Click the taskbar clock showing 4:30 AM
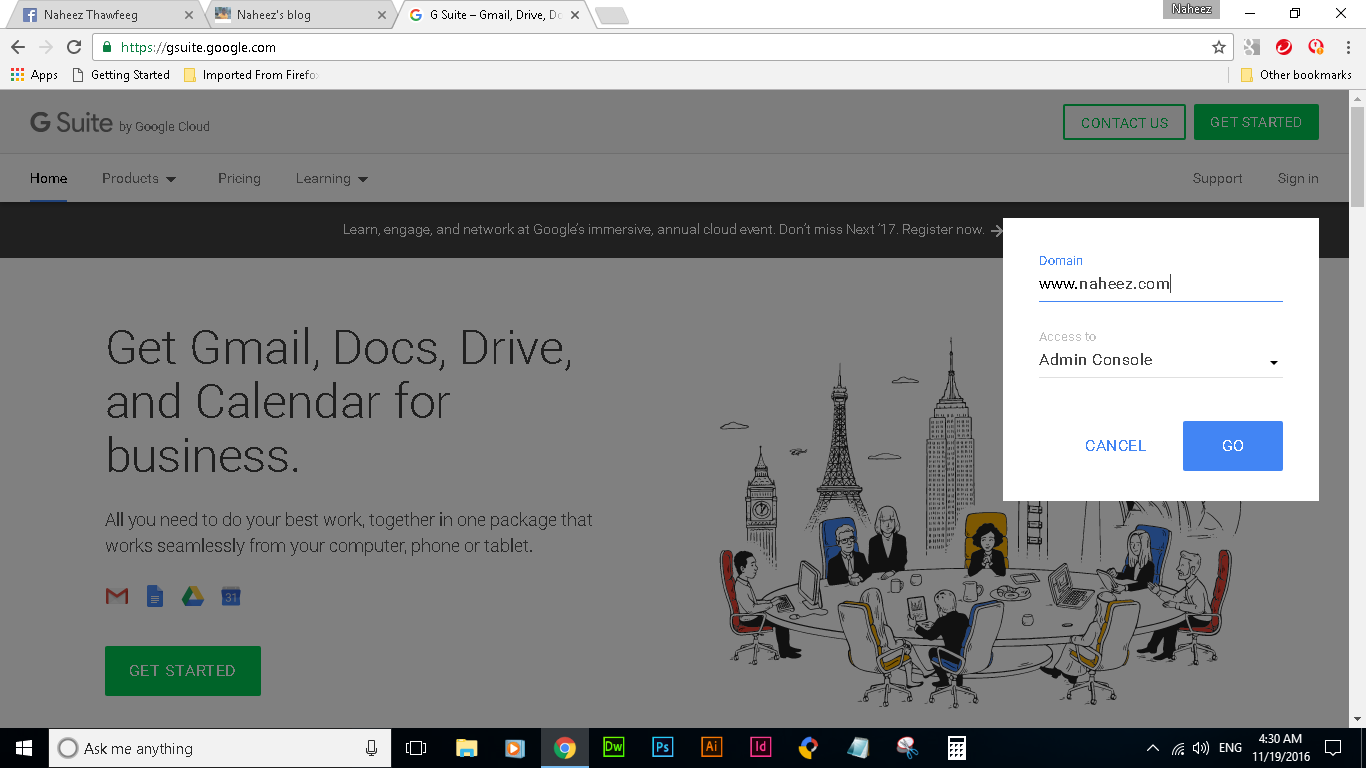Screen dimensions: 1366x768 (1280, 748)
